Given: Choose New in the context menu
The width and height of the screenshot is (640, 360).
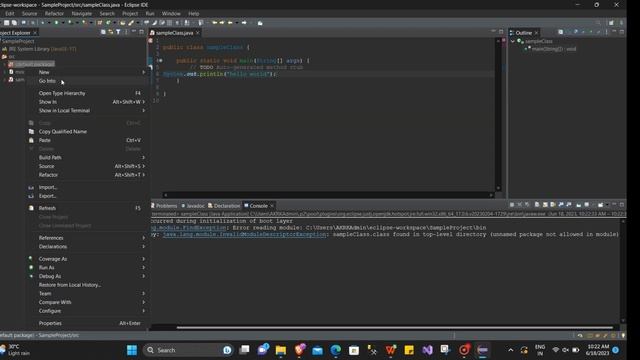Looking at the screenshot, I should tap(44, 72).
